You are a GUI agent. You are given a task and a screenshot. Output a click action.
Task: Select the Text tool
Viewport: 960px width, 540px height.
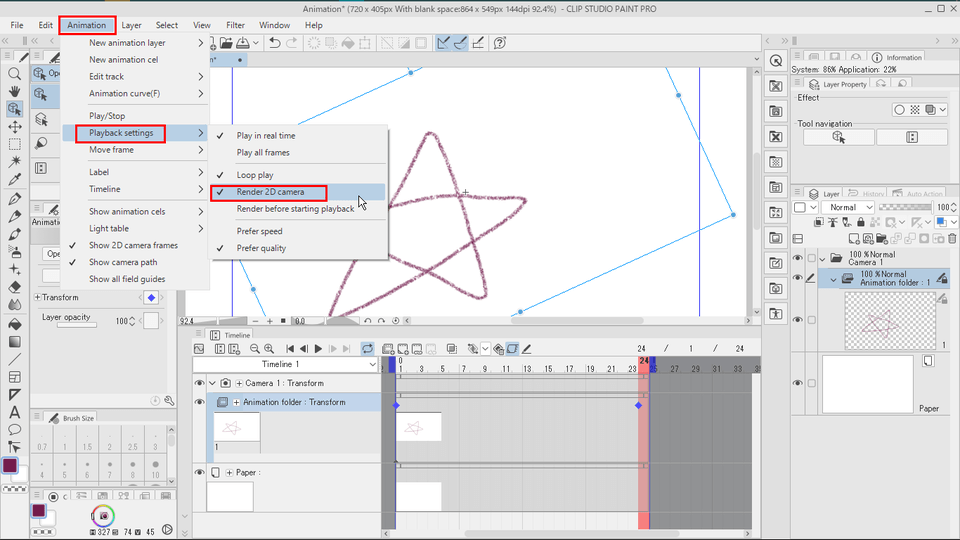coord(15,412)
